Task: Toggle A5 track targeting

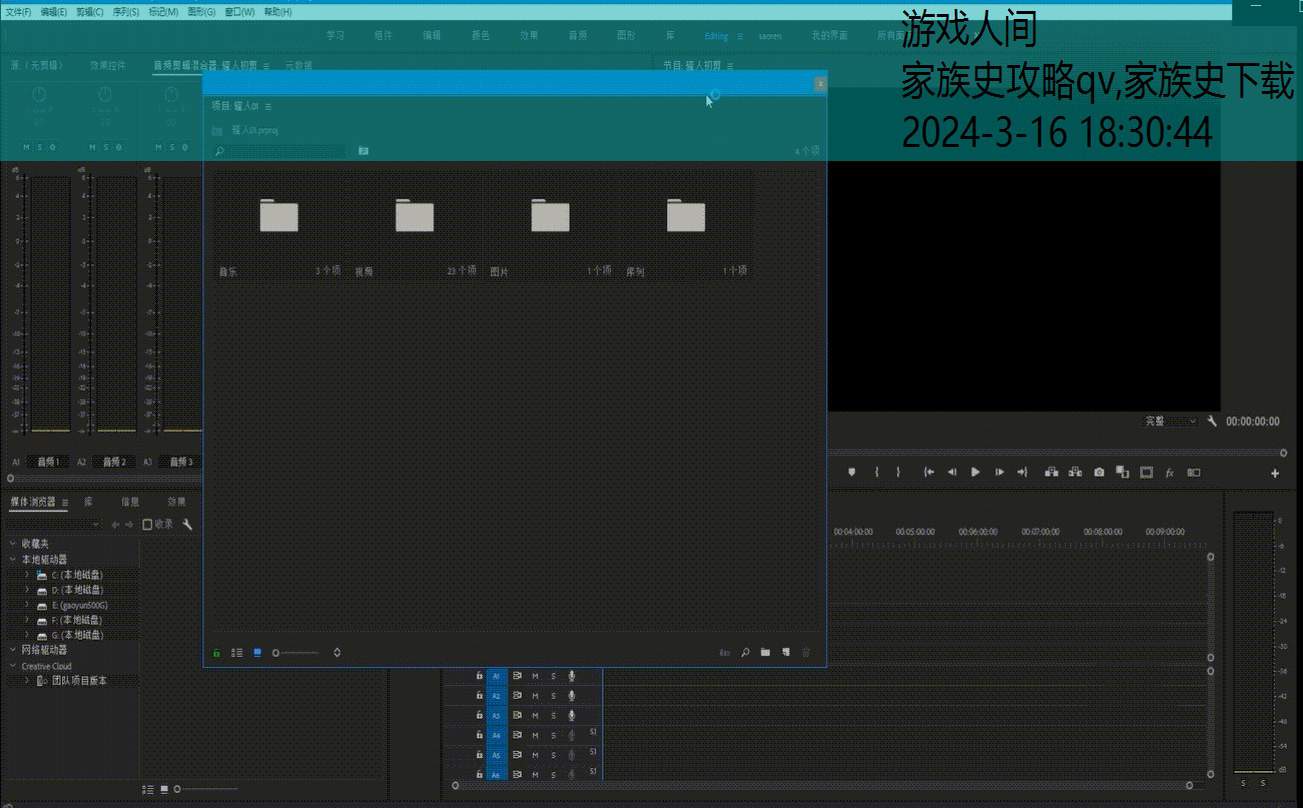Action: coord(496,755)
